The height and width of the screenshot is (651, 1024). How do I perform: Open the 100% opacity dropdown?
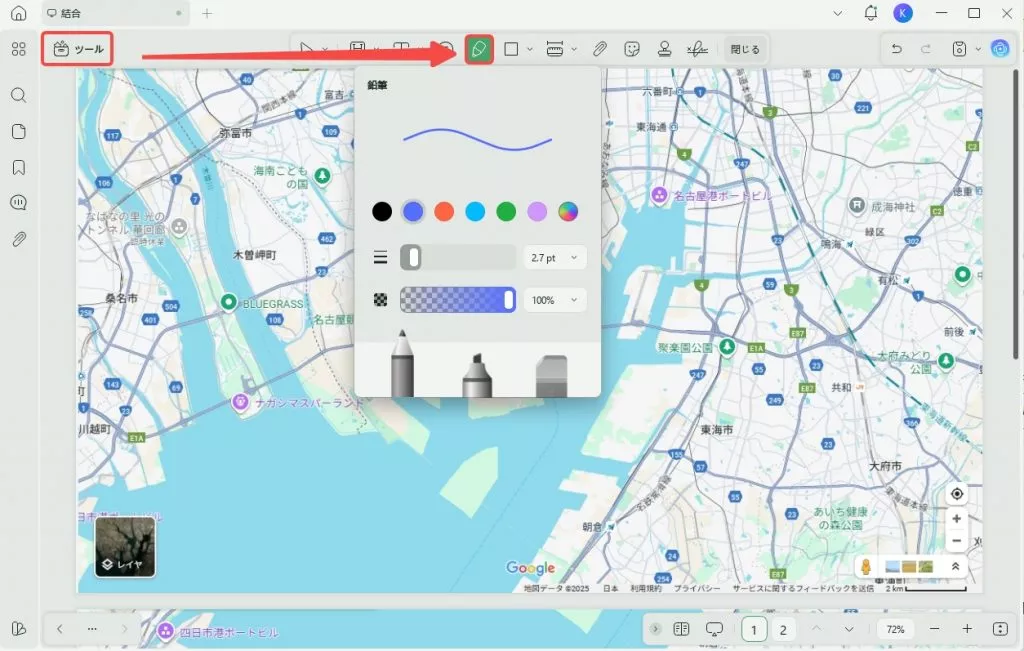coord(554,300)
